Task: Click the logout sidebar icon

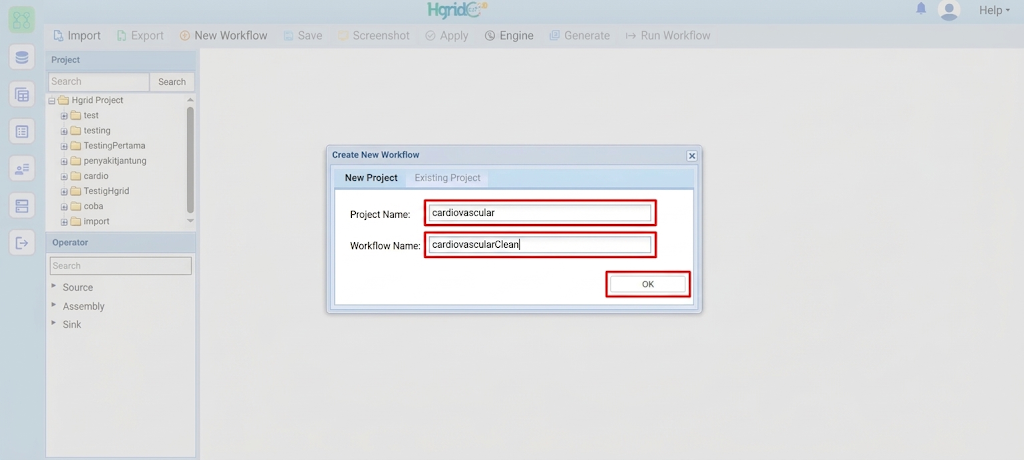Action: [22, 243]
